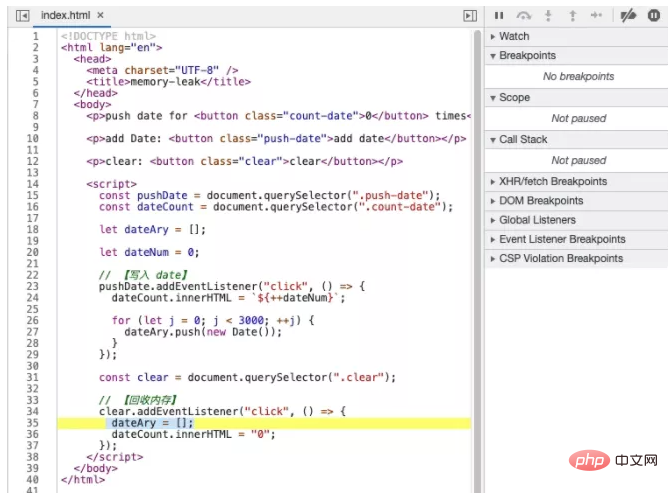Click 'const clear = document.querySelector' line
This screenshot has height=493, width=668.
pyautogui.click(x=248, y=378)
